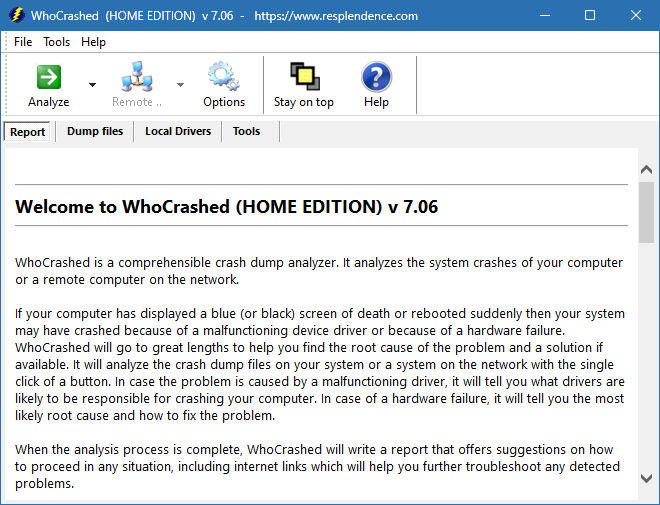This screenshot has width=660, height=505.
Task: Click the blue Help question mark icon
Action: click(x=376, y=77)
